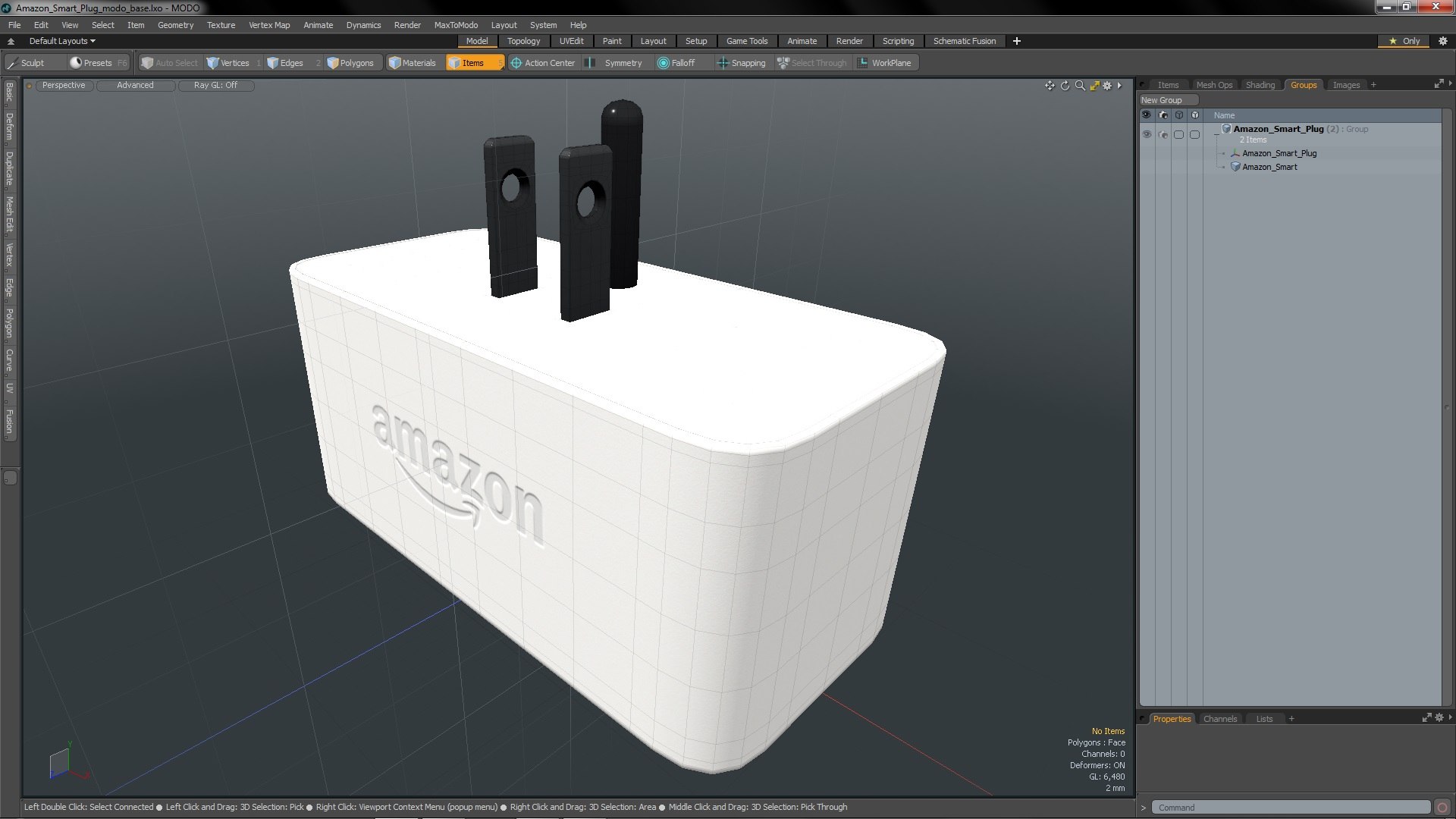The height and width of the screenshot is (819, 1456).
Task: Expand the Groups panel to full size
Action: 1439,83
